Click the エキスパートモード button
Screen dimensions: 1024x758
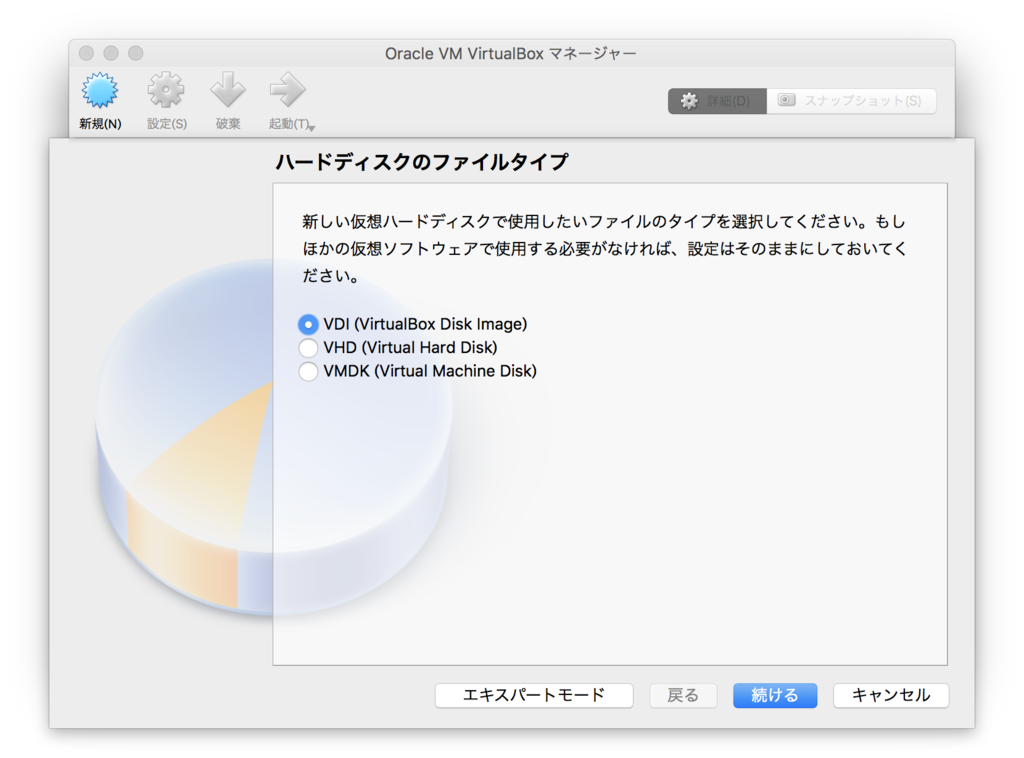[534, 695]
